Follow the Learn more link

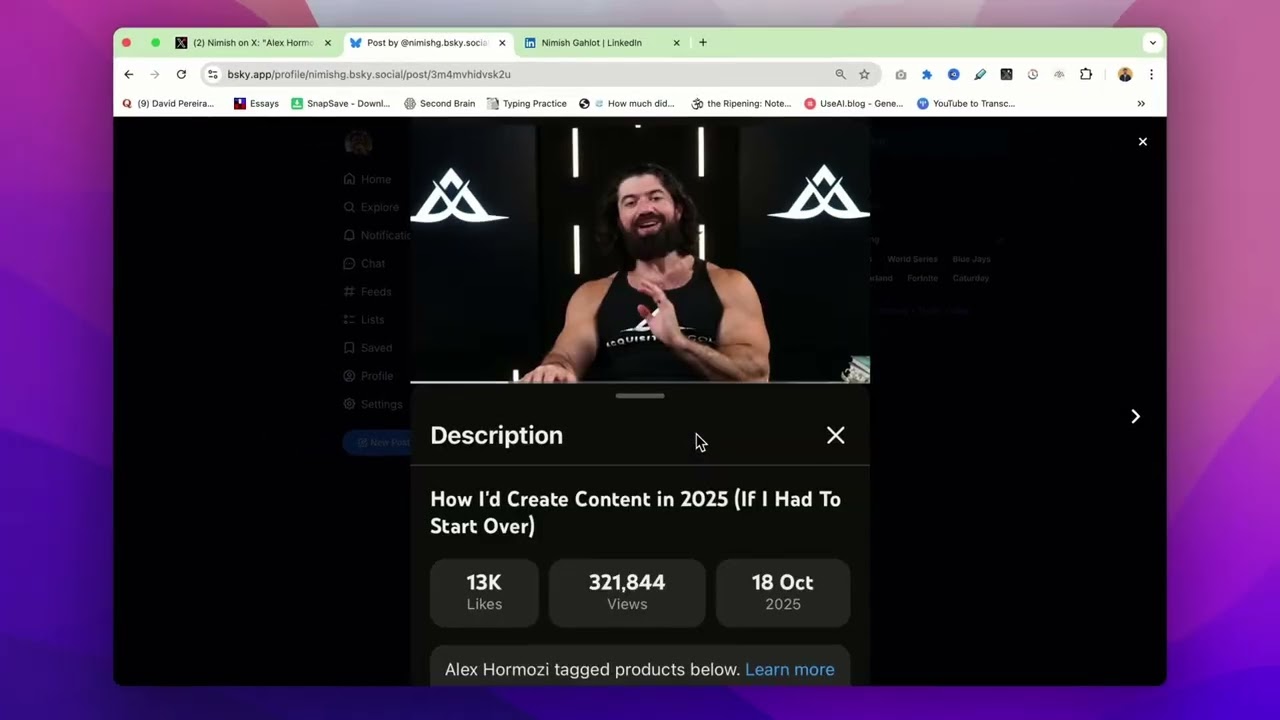click(x=789, y=670)
